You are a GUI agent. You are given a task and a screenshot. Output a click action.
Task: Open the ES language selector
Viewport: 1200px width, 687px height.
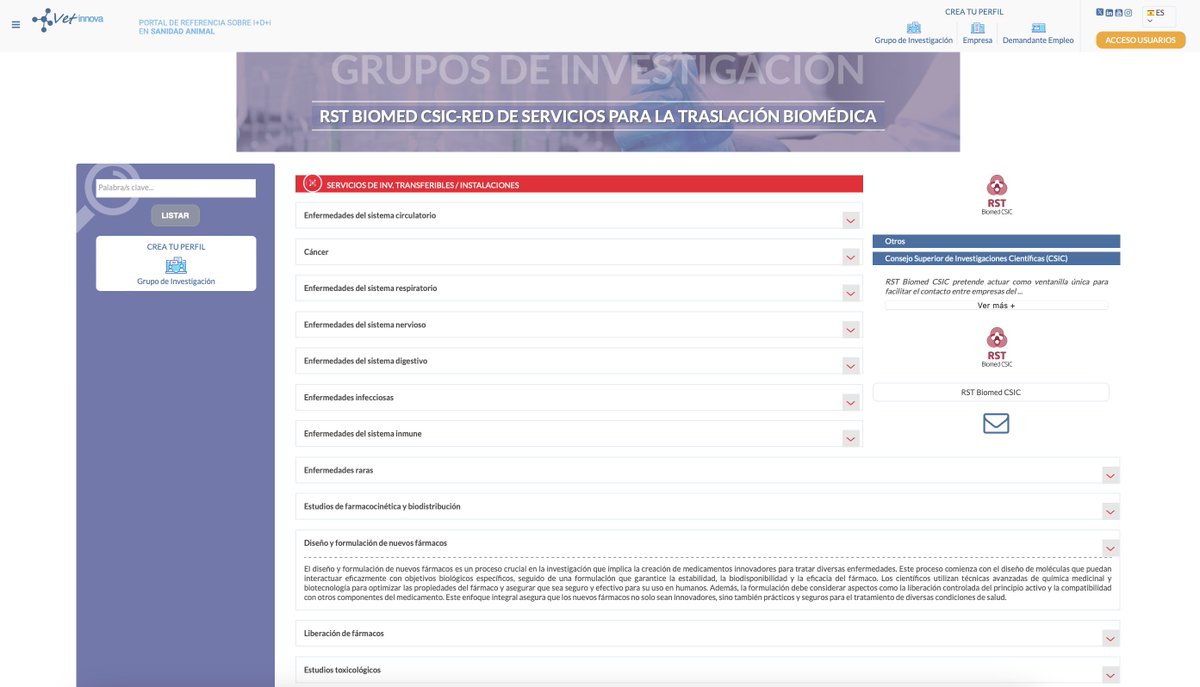pos(1158,16)
